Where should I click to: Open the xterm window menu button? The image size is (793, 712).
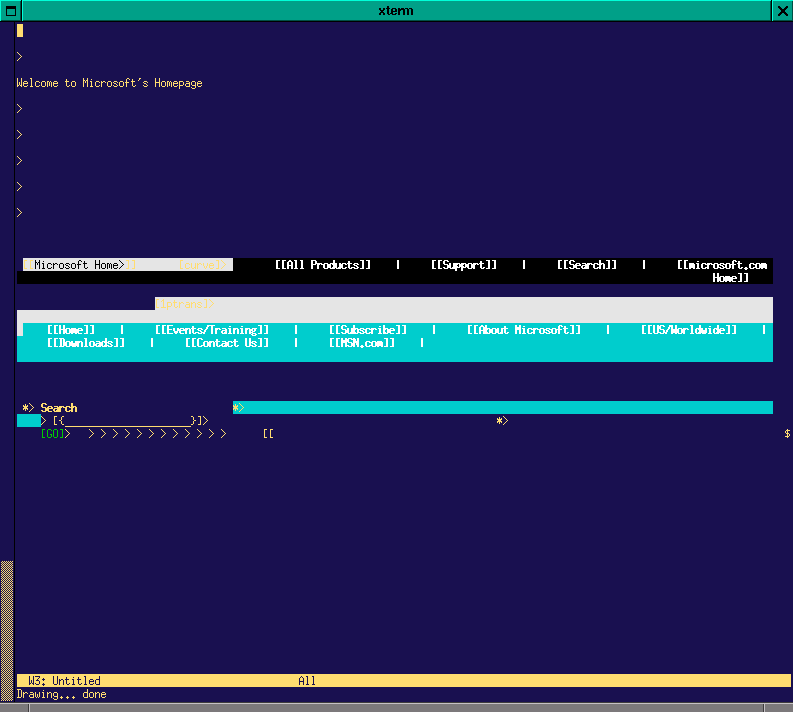tap(10, 10)
